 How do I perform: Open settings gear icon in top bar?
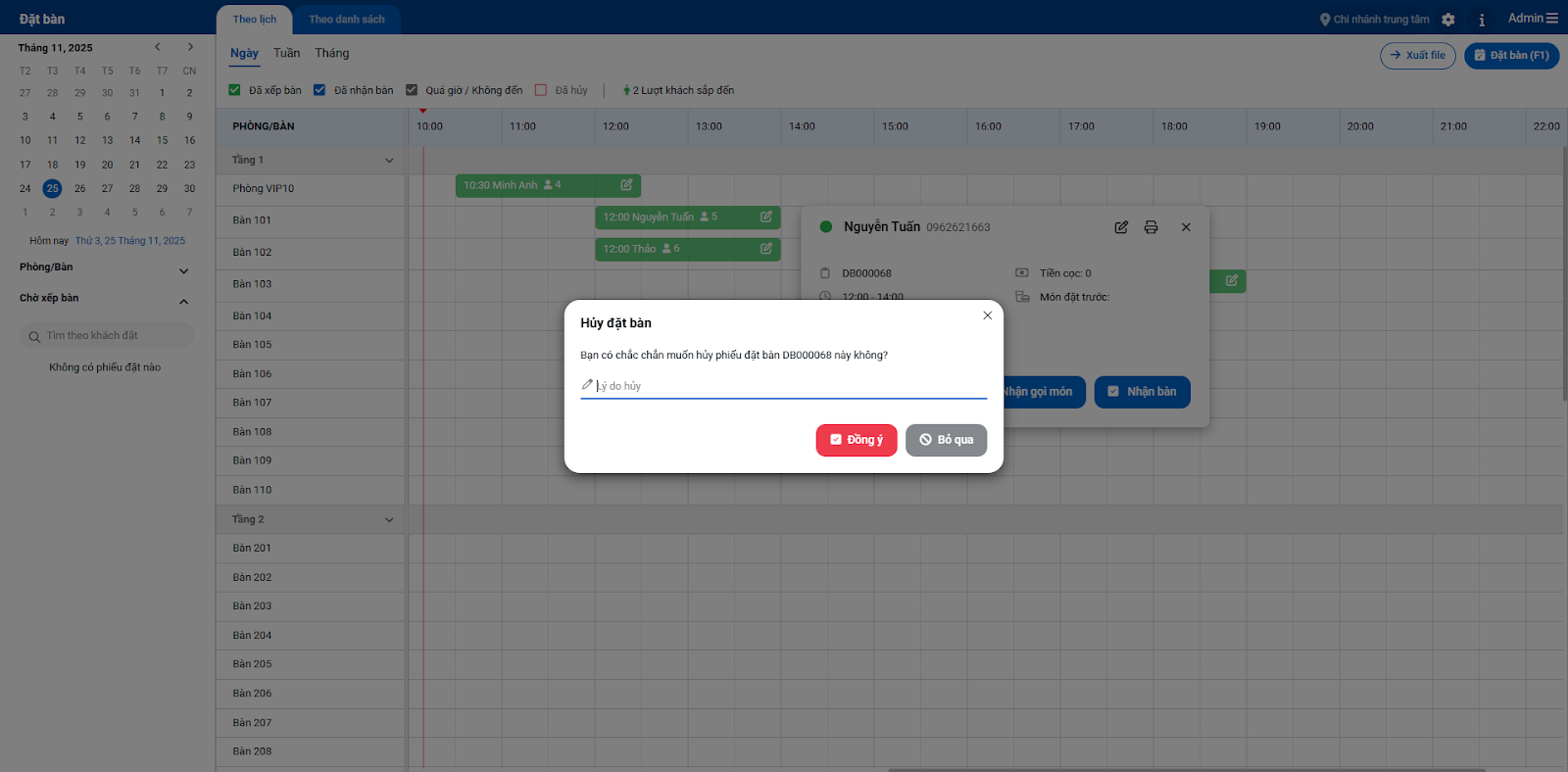[1448, 20]
